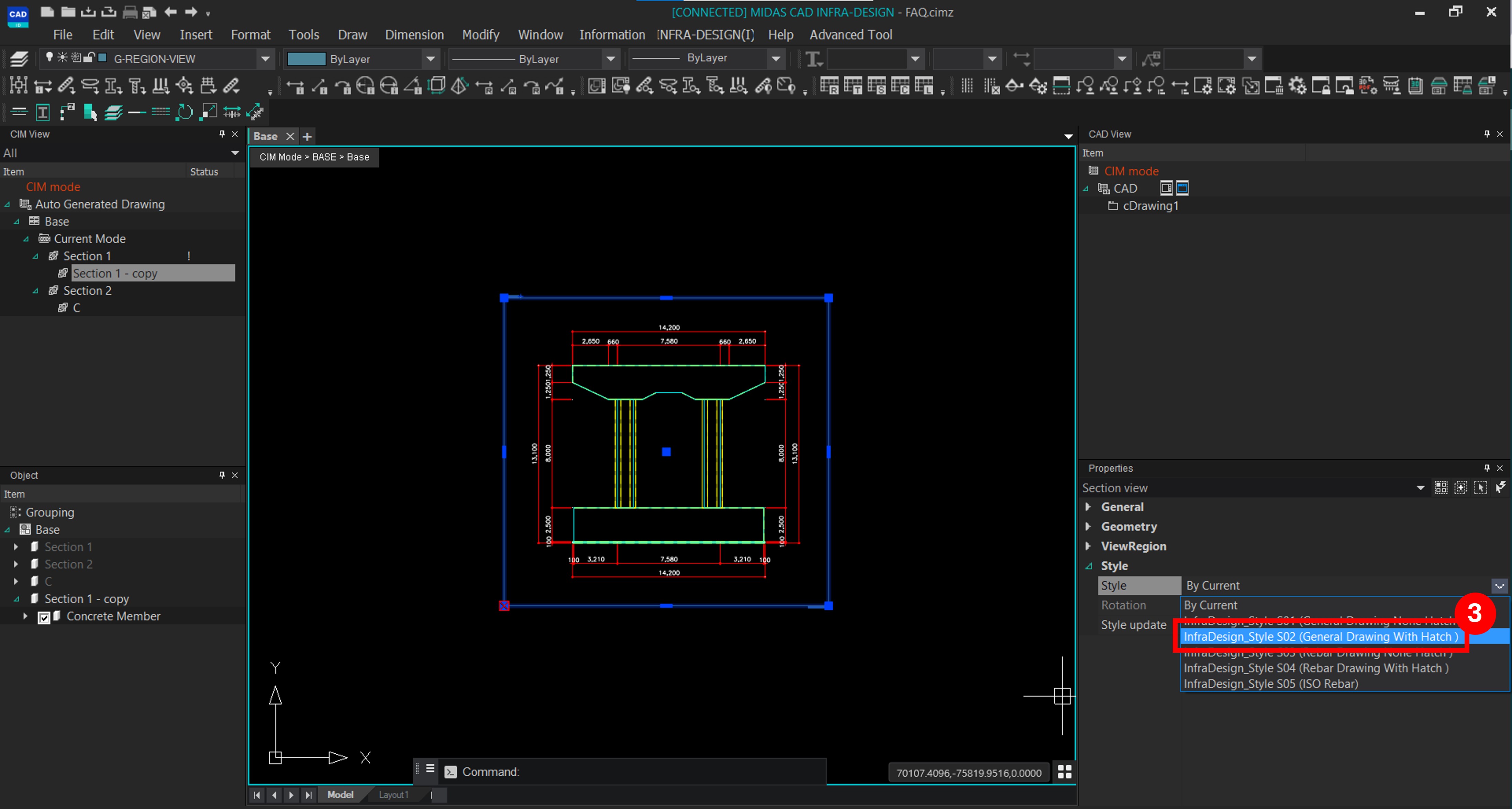Open the layer manager icon
The width and height of the screenshot is (1512, 809).
pos(19,59)
